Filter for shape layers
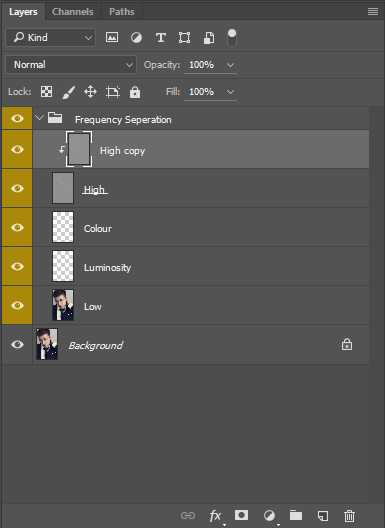 point(184,38)
